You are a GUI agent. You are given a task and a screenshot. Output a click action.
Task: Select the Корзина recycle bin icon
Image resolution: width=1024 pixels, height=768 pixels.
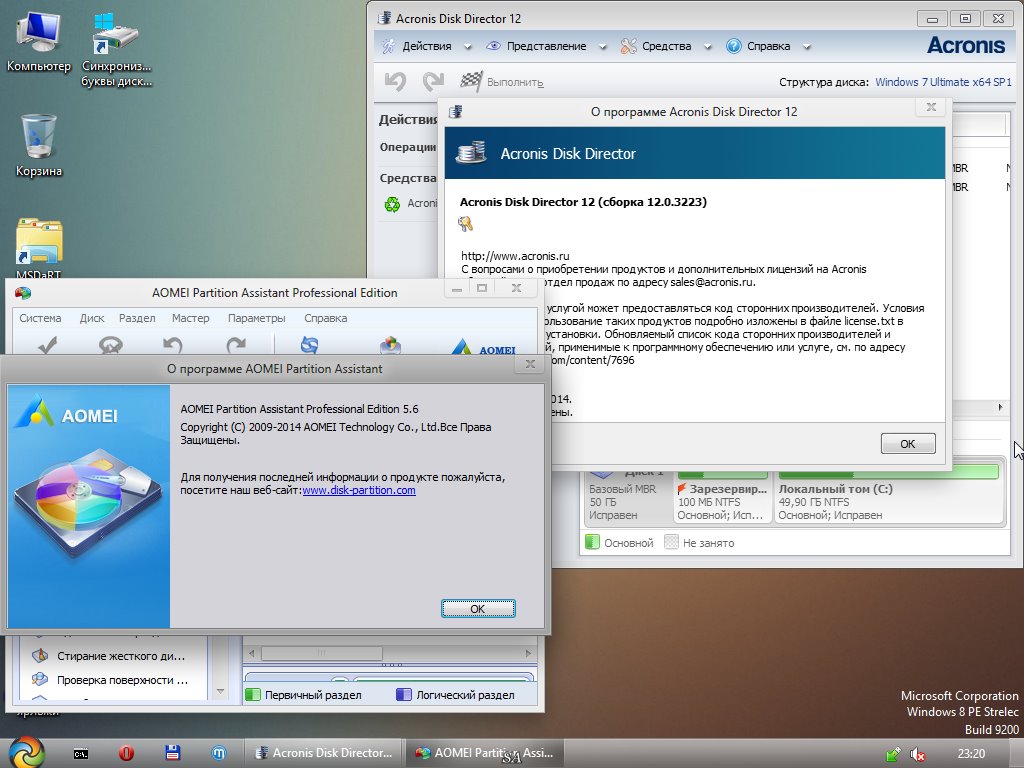click(x=39, y=145)
